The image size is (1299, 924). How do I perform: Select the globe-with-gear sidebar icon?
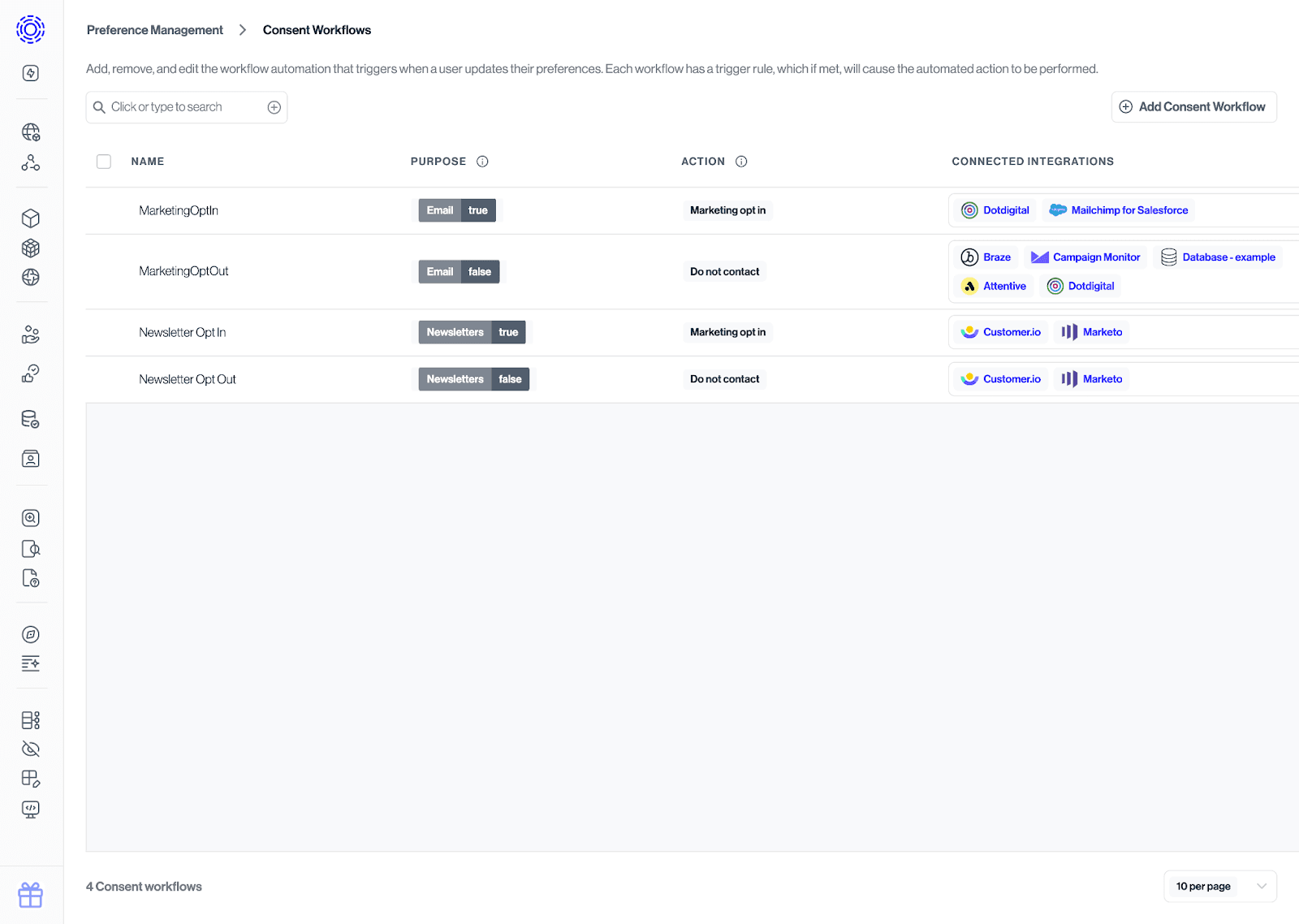point(30,132)
